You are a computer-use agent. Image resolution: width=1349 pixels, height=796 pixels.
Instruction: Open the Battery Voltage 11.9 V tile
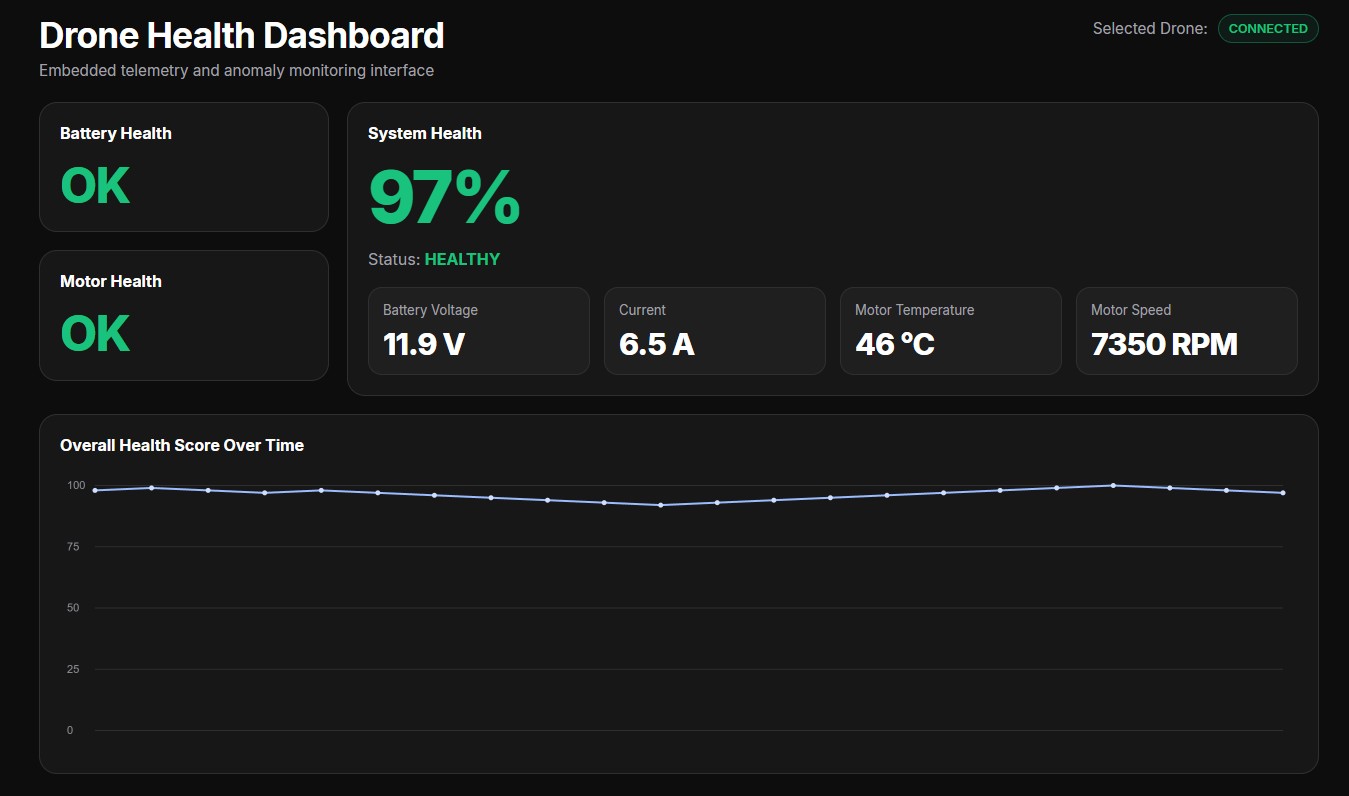tap(479, 331)
